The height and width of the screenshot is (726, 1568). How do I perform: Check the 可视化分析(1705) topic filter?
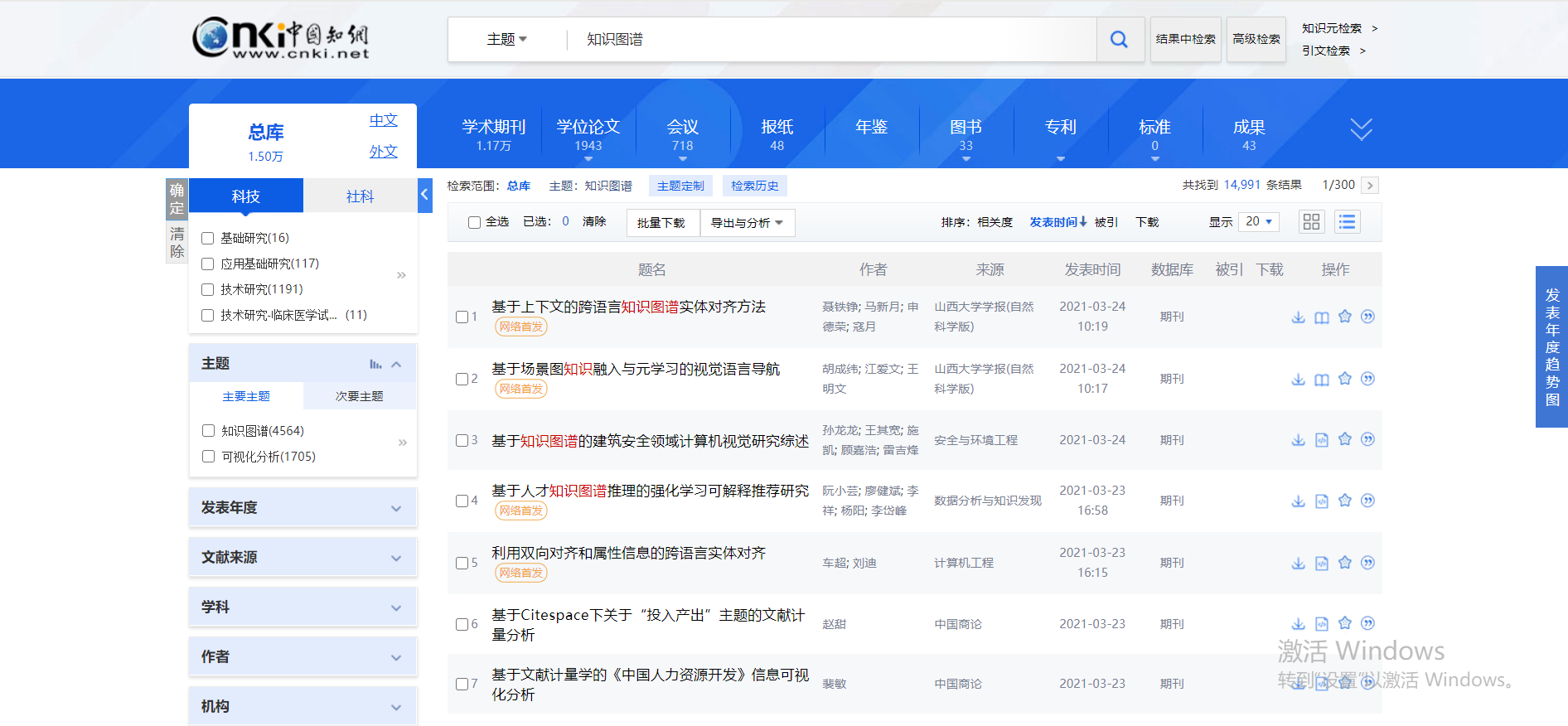[x=209, y=457]
